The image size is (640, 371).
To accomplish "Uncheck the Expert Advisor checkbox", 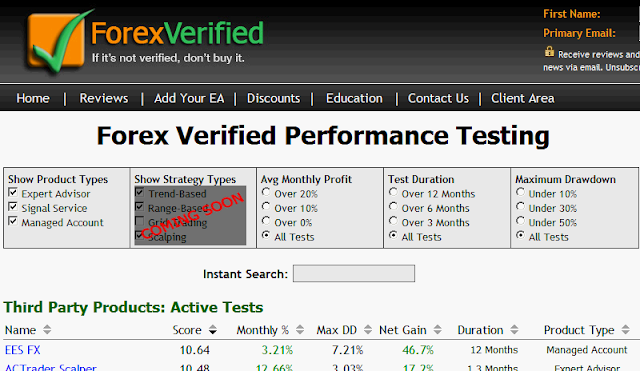I will pos(13,192).
